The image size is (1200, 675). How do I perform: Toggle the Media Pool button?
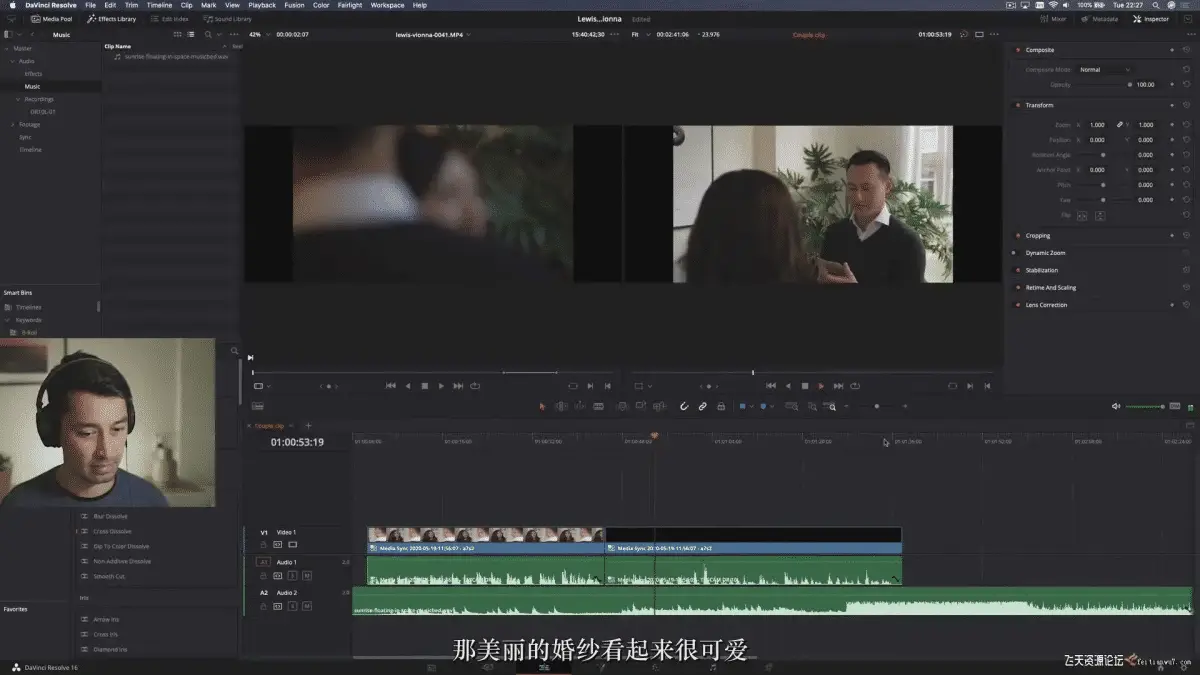point(50,19)
